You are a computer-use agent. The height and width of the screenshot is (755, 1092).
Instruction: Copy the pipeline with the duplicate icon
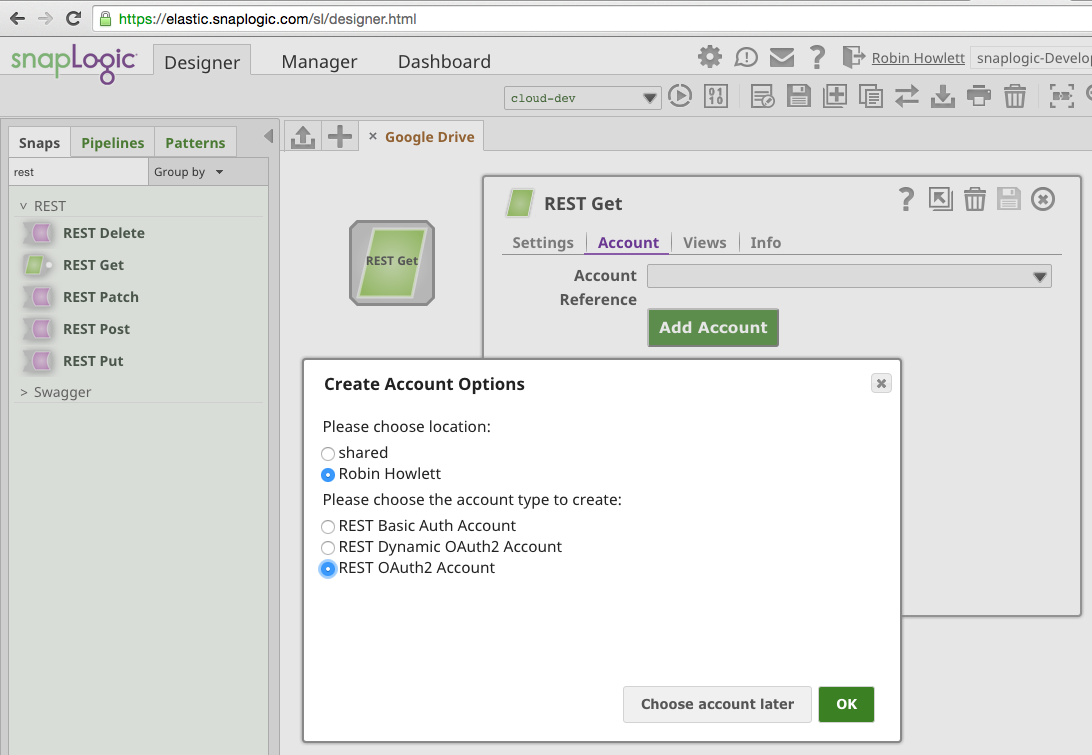click(x=871, y=95)
